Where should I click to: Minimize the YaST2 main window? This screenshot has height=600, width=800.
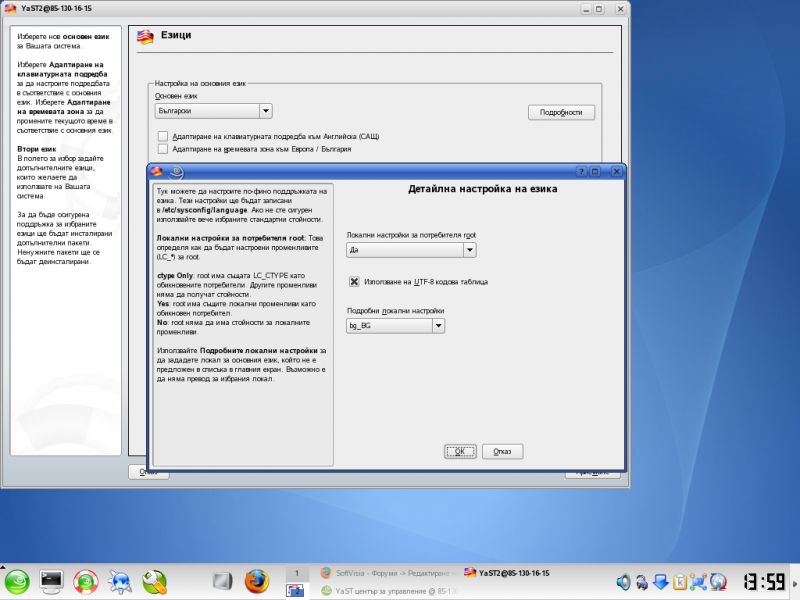click(x=586, y=9)
